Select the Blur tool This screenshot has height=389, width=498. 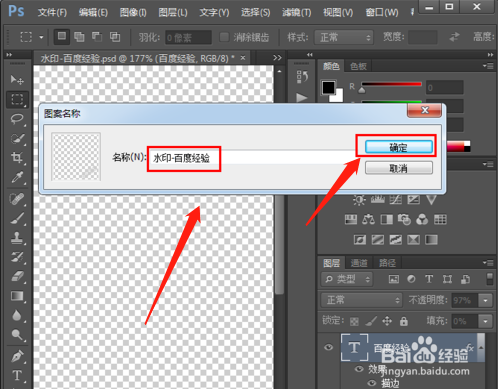(x=17, y=315)
